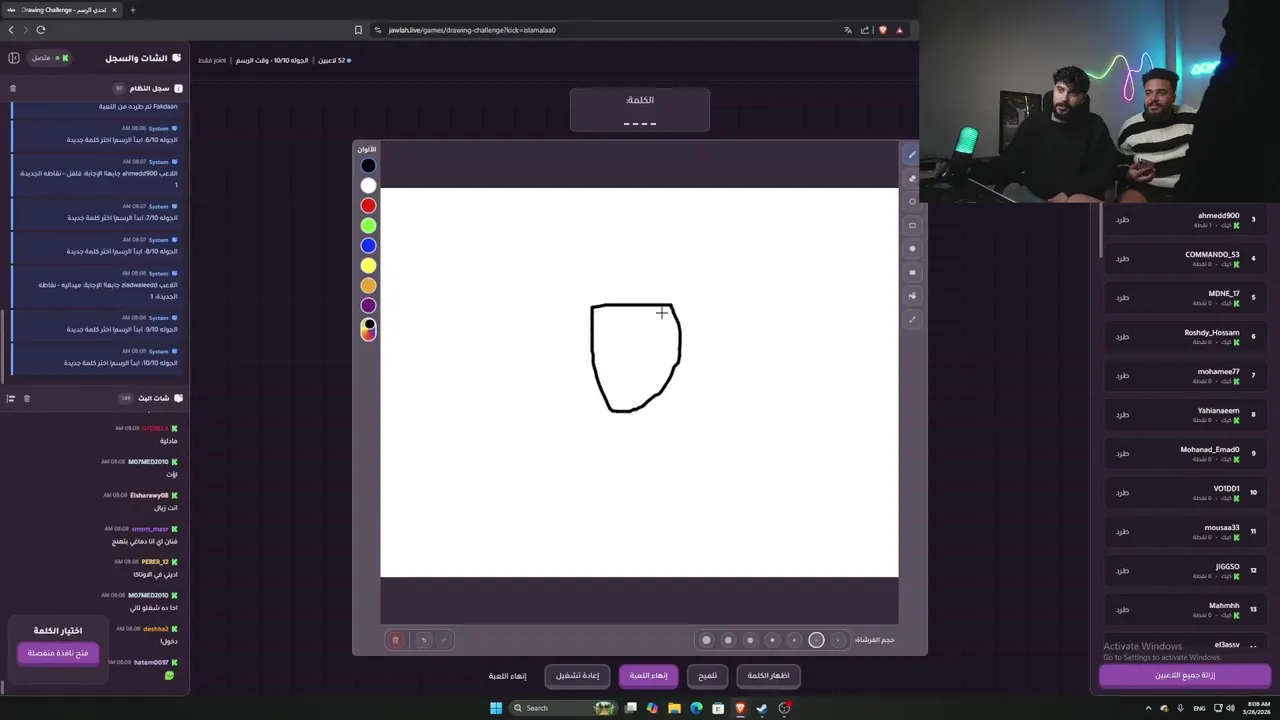Viewport: 1280px width, 720px height.
Task: Choose the fifth brush size
Action: coord(750,640)
